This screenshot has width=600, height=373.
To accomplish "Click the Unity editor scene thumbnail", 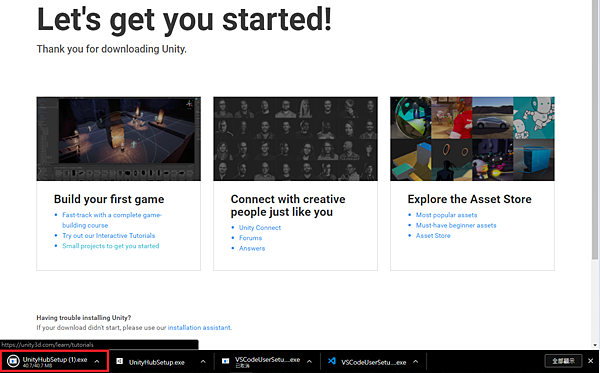I will point(119,138).
